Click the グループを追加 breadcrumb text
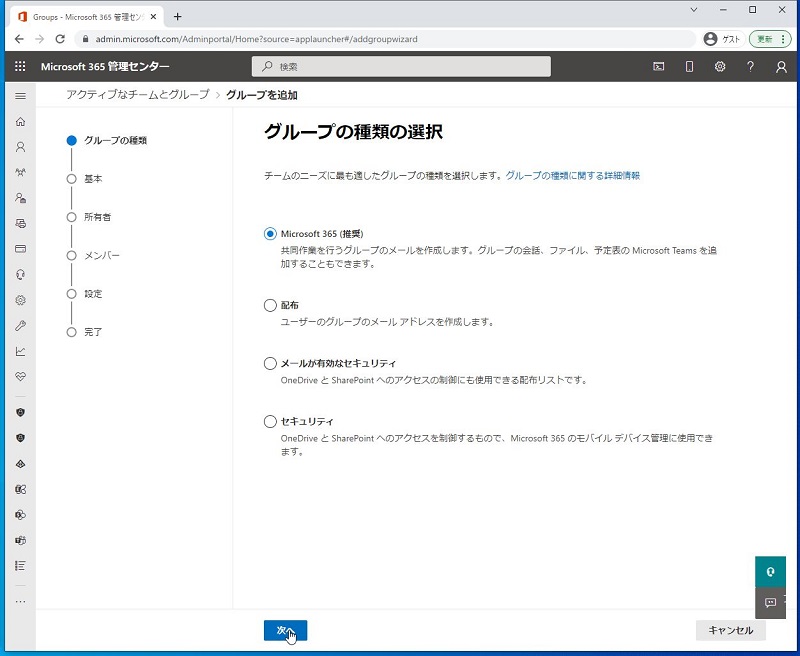Viewport: 800px width, 656px height. [x=262, y=95]
